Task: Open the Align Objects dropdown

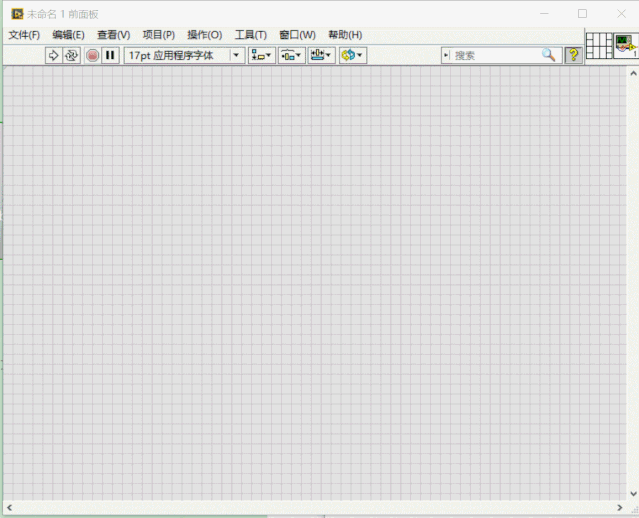Action: pos(261,55)
